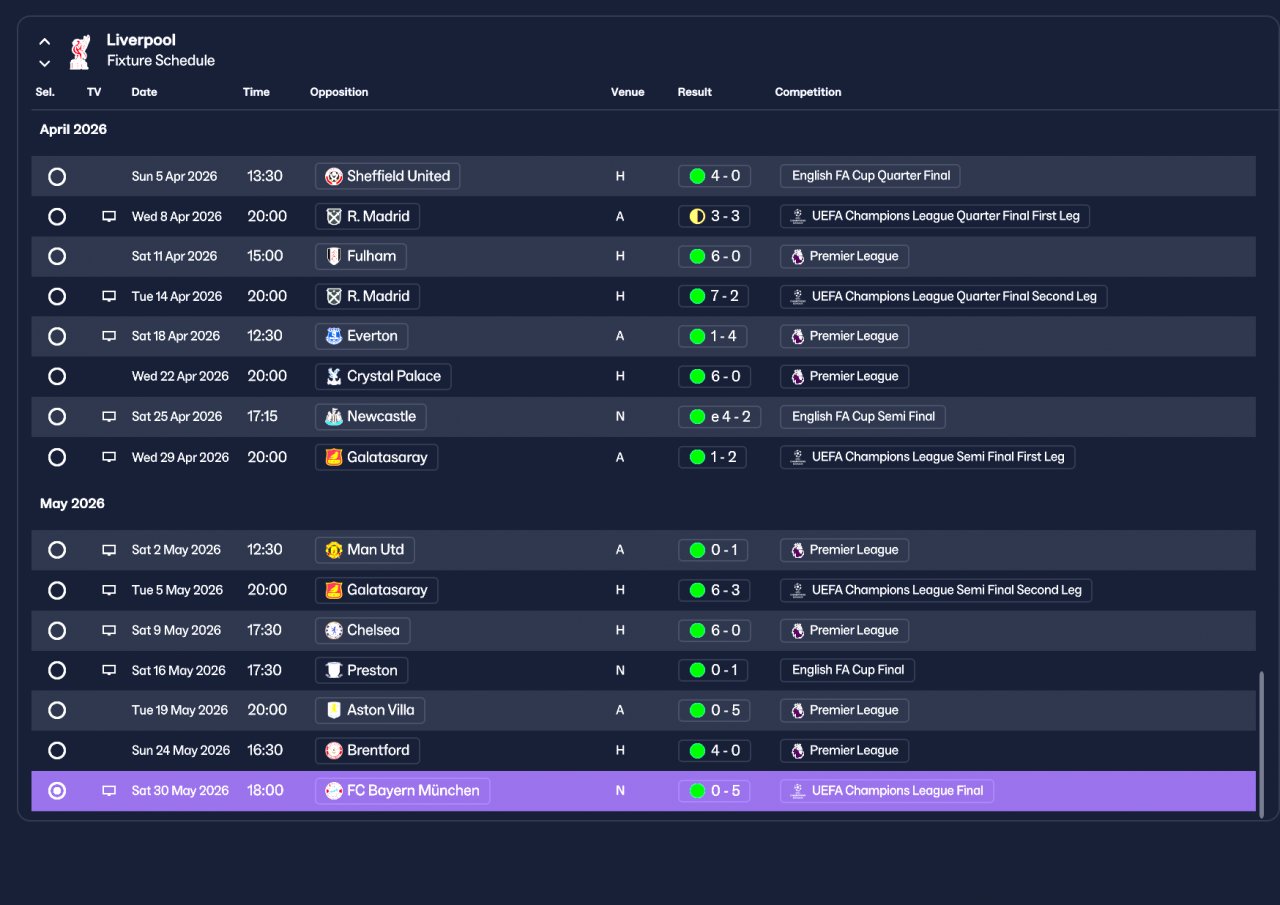Image resolution: width=1280 pixels, height=905 pixels.
Task: Click the Champions League logo on Final row
Action: (797, 791)
